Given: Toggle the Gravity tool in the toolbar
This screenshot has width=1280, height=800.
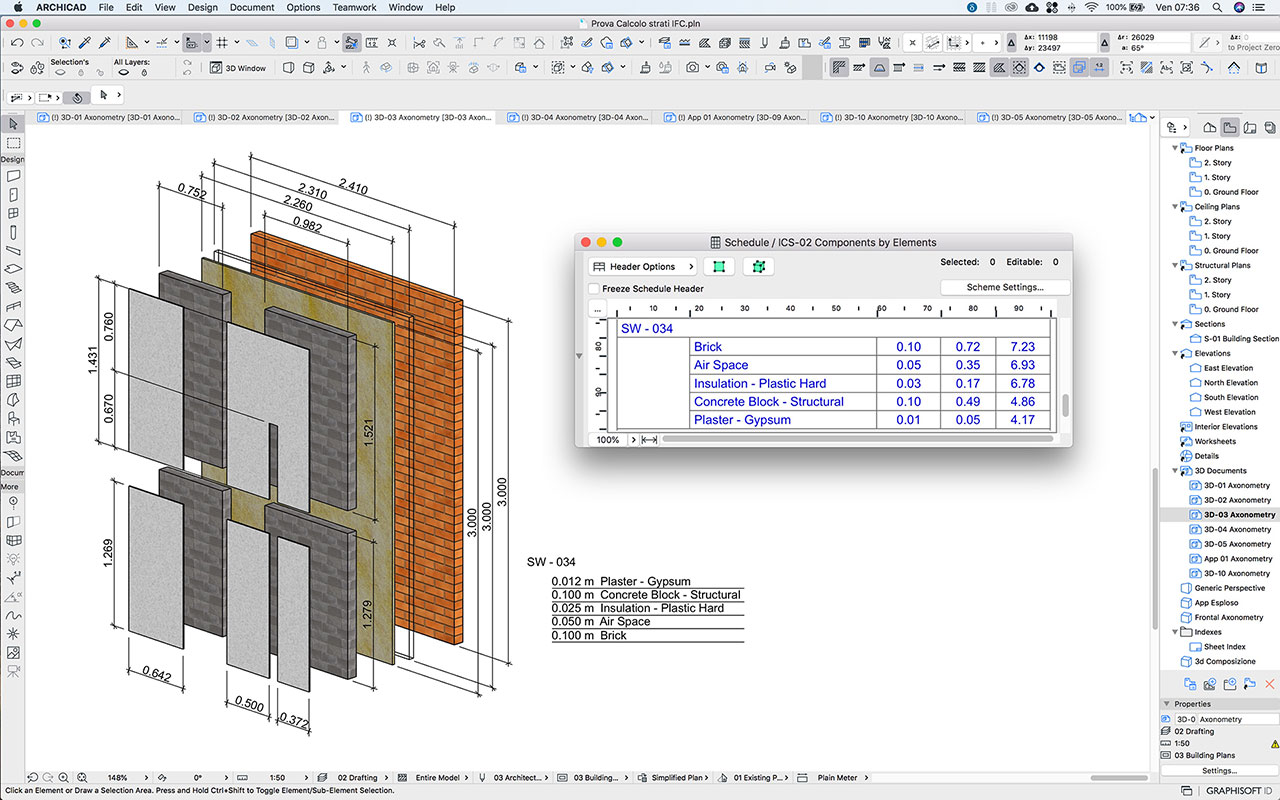Looking at the screenshot, I should click(x=321, y=44).
